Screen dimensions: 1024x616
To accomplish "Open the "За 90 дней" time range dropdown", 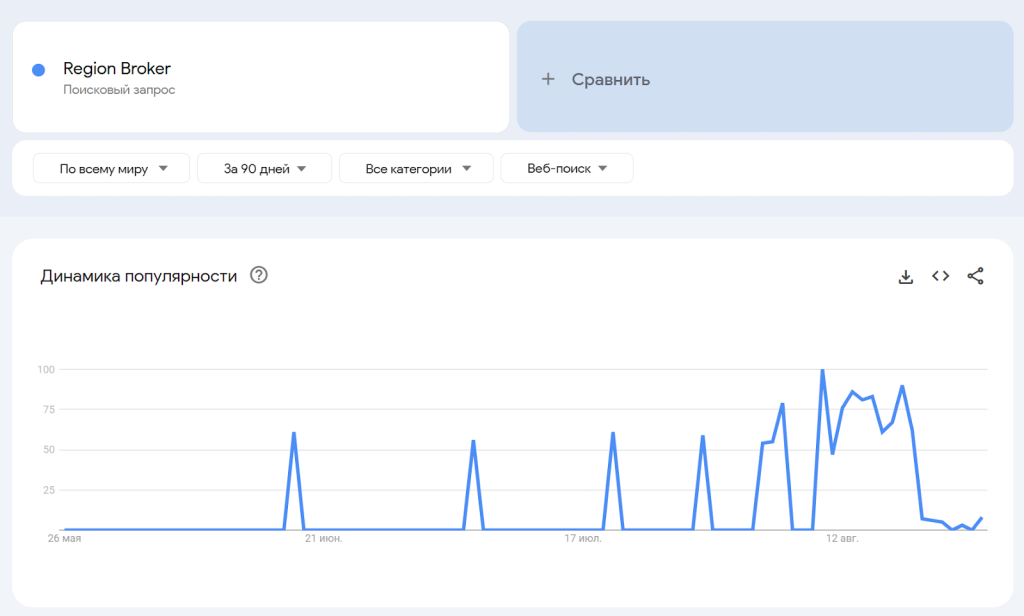I will coord(264,169).
